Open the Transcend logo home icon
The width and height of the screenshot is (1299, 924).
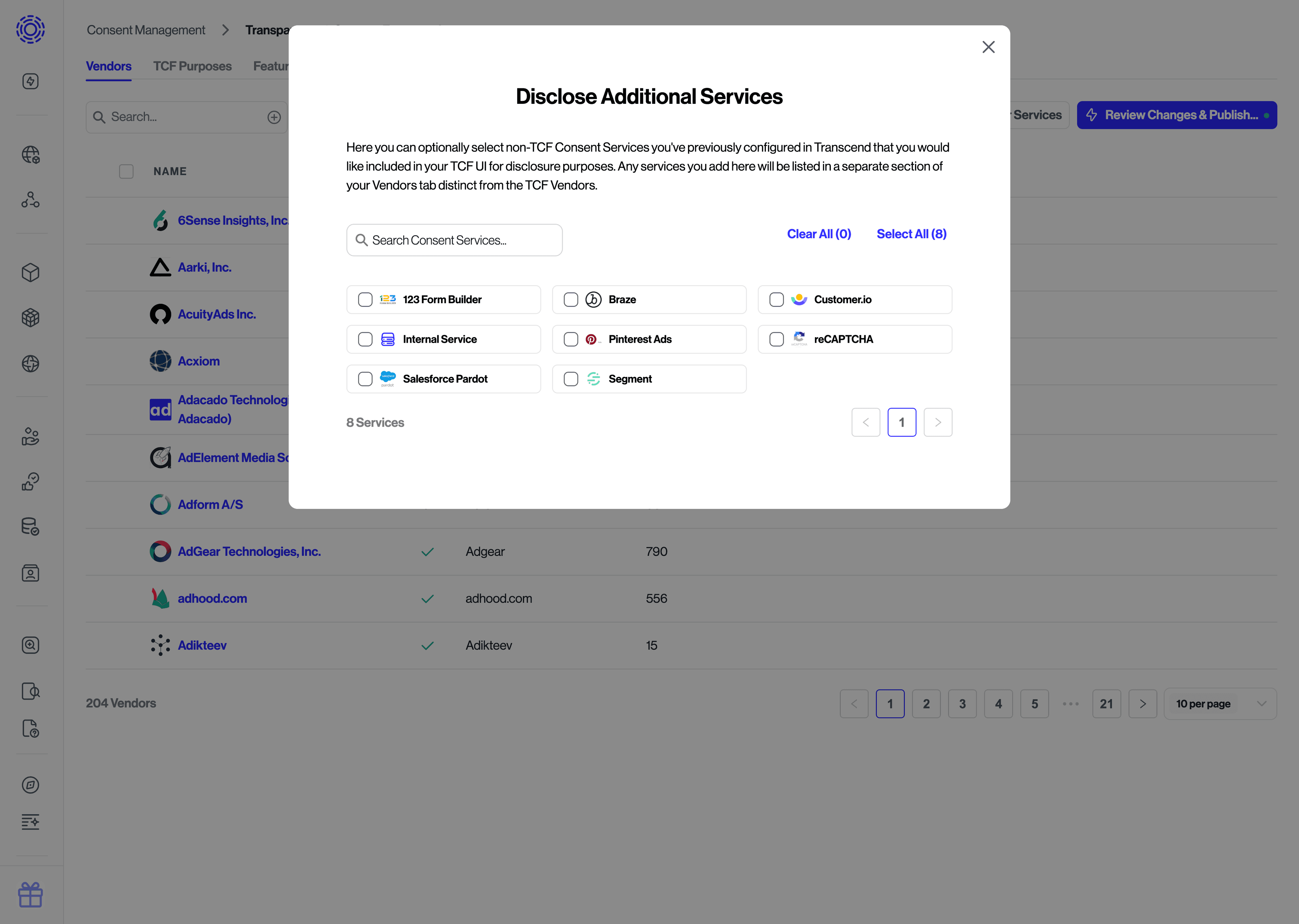(30, 29)
